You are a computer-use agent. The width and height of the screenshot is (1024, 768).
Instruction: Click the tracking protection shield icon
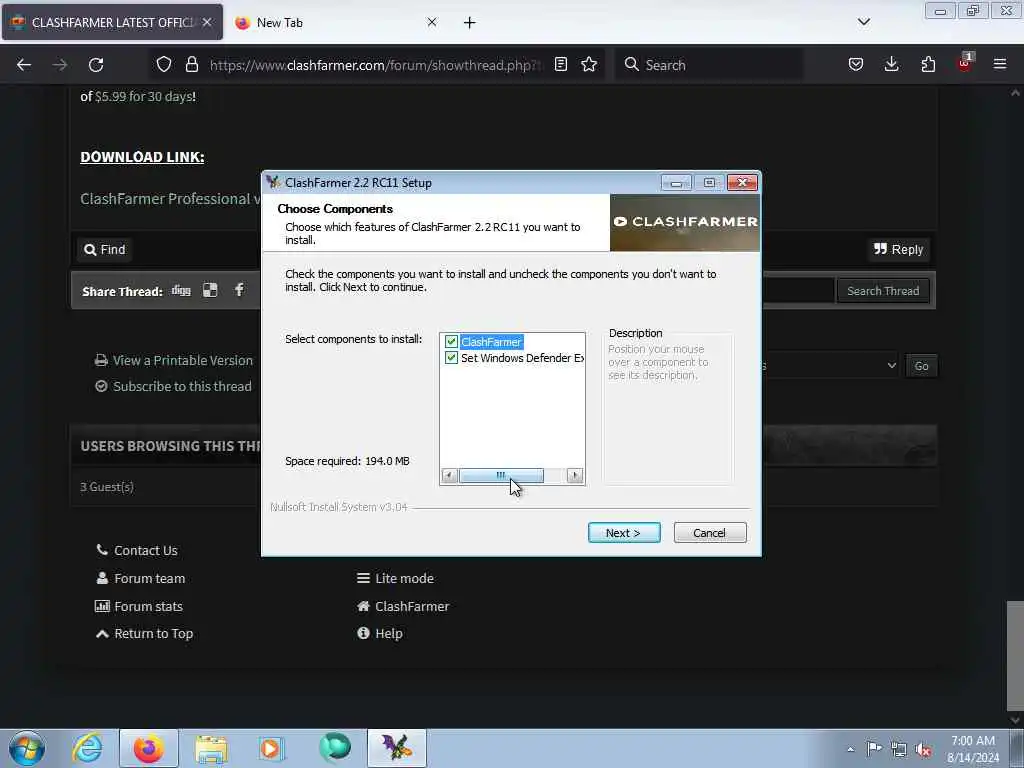pyautogui.click(x=164, y=65)
